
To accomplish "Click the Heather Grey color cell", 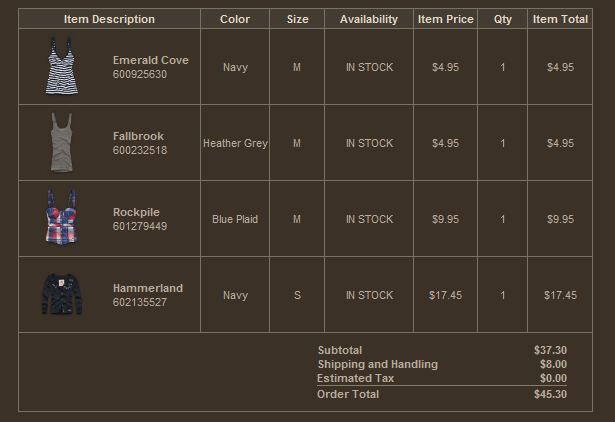I will (x=235, y=143).
